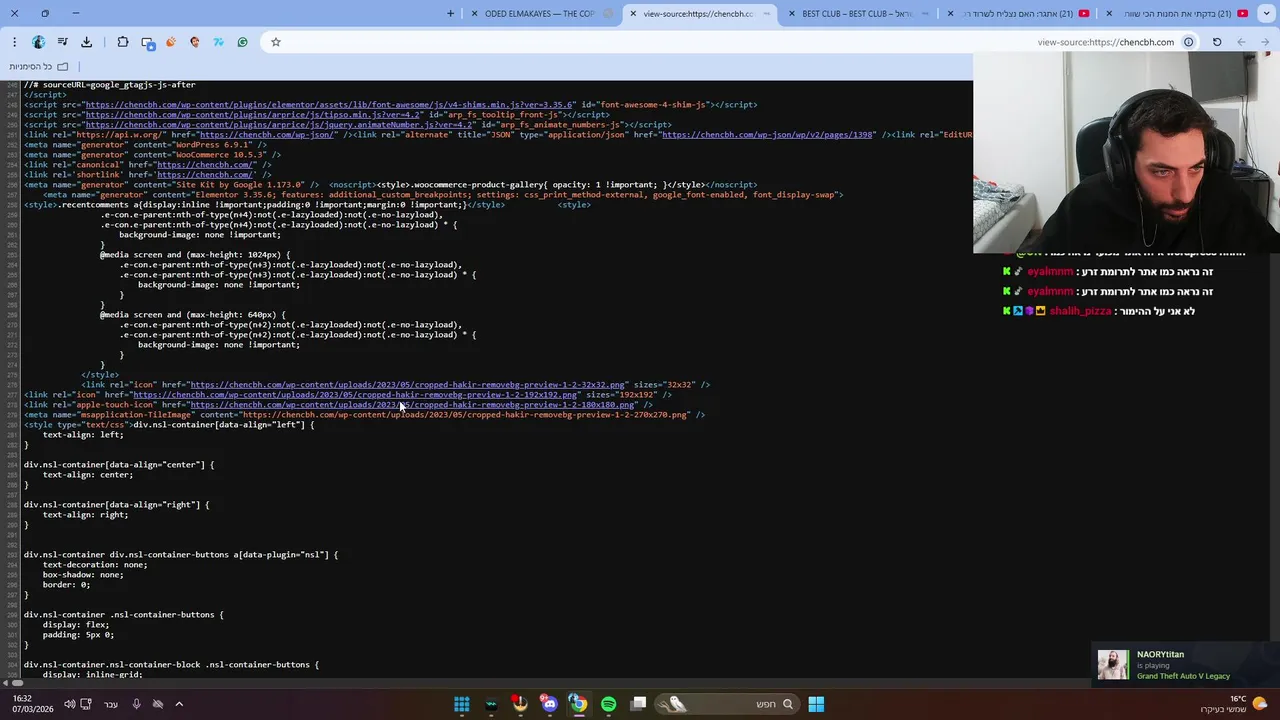The image size is (1280, 720).
Task: Open the volume speaker tray icon
Action: [69, 704]
